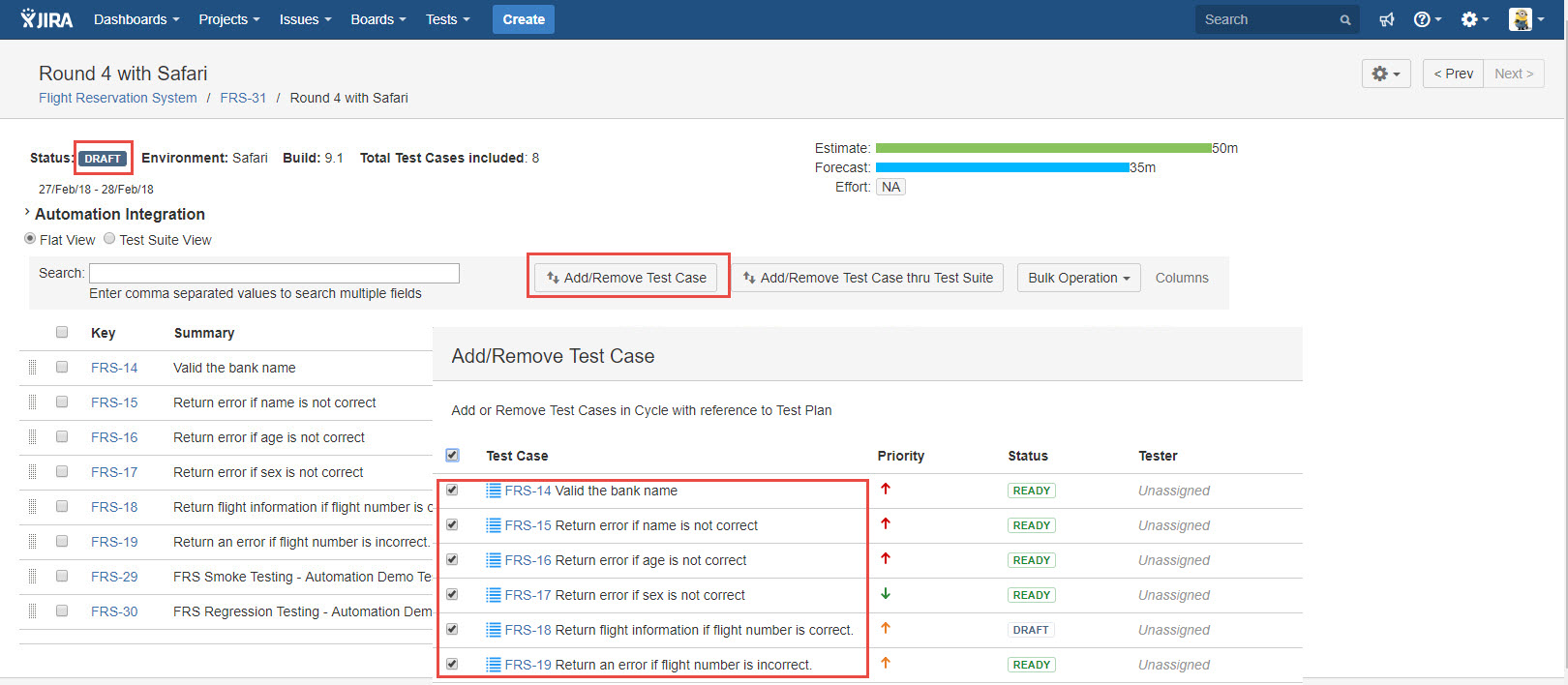Open the test cycle gear options menu

pyautogui.click(x=1386, y=74)
